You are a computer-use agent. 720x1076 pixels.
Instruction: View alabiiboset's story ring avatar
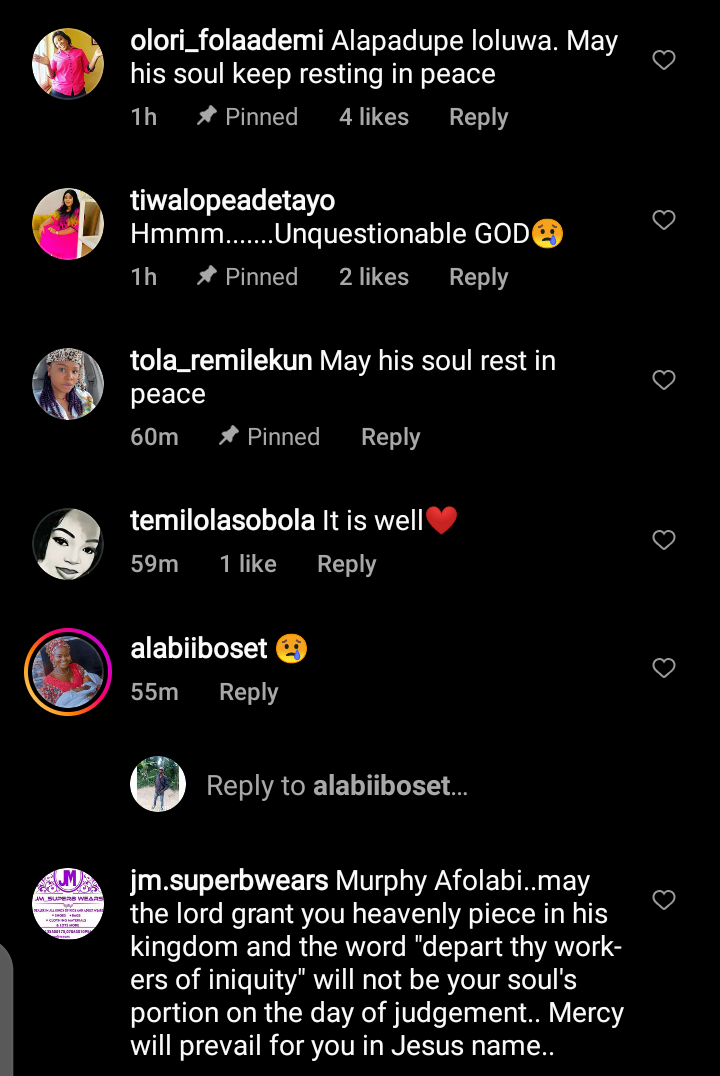pyautogui.click(x=68, y=672)
